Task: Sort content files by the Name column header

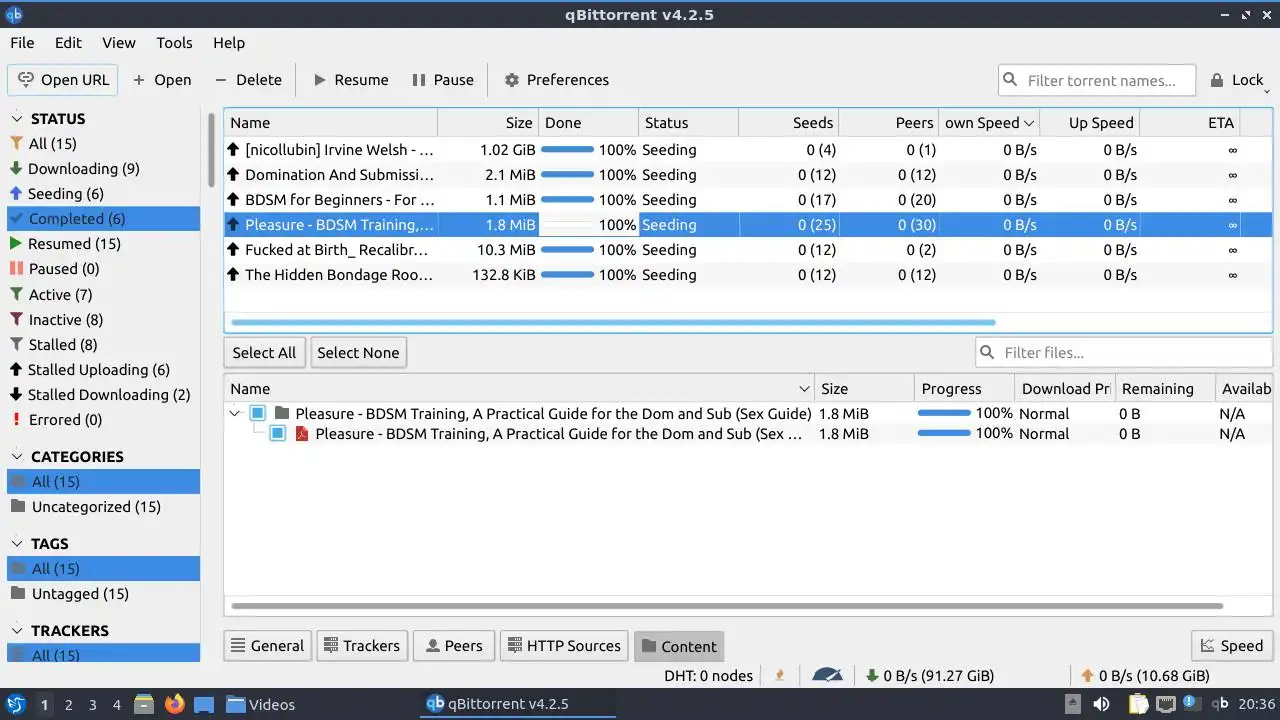Action: [x=519, y=389]
